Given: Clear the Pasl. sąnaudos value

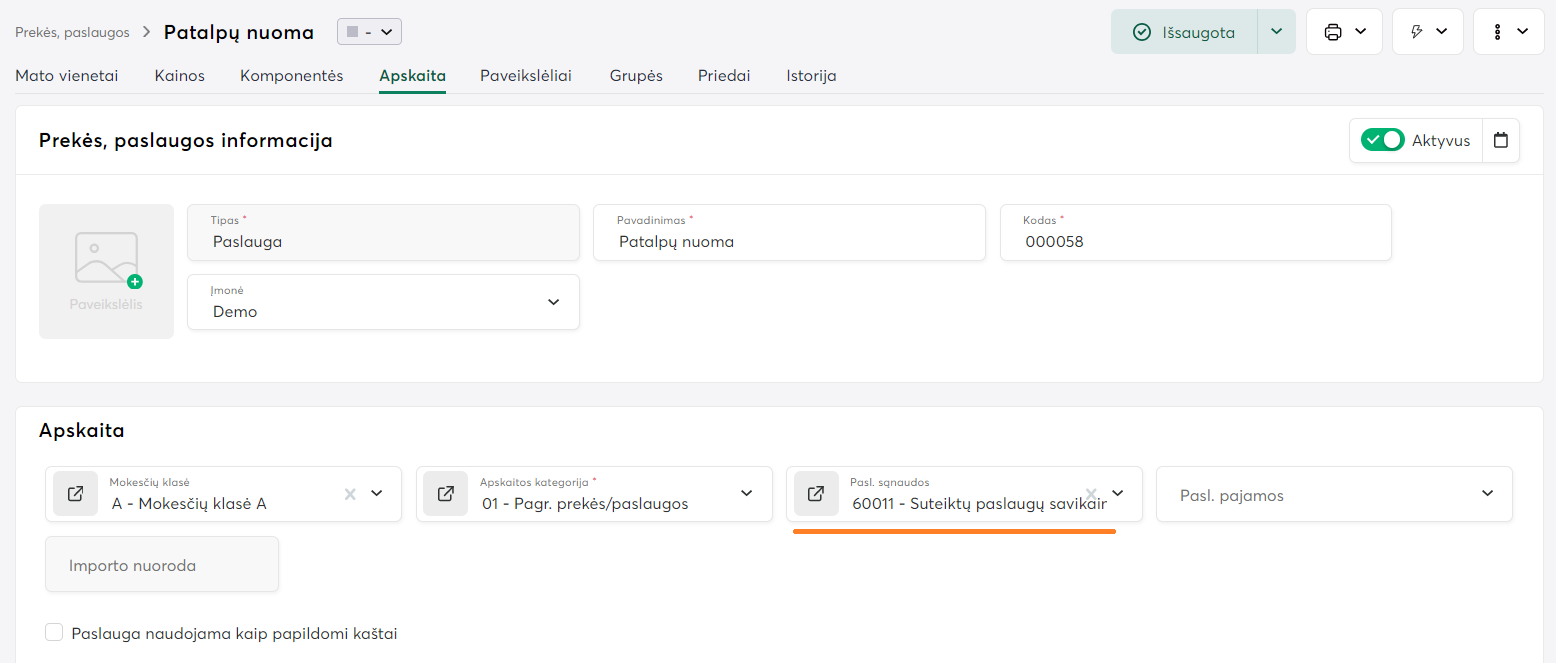Looking at the screenshot, I should (x=1091, y=493).
